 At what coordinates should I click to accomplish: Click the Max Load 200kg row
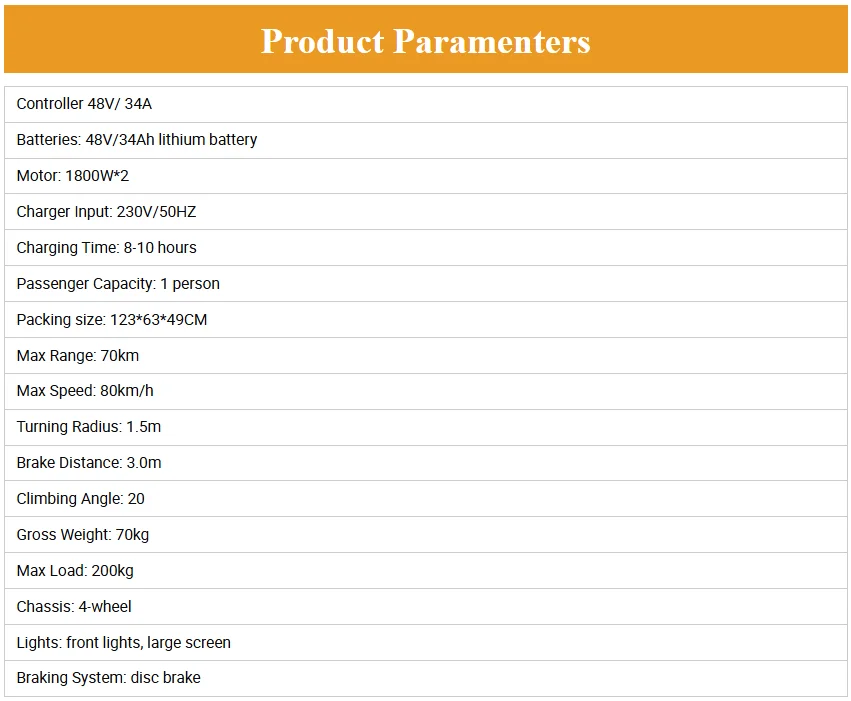click(x=426, y=571)
